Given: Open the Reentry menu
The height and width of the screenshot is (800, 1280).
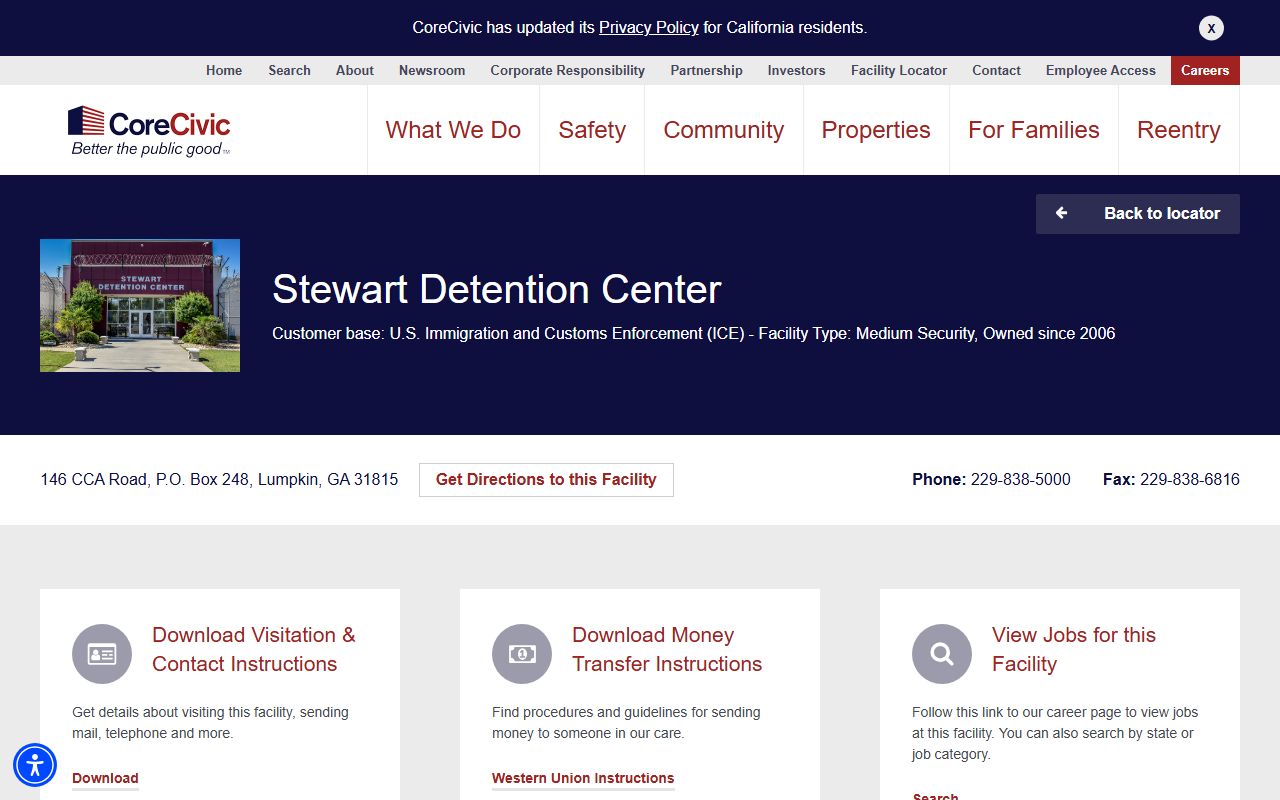Looking at the screenshot, I should (x=1179, y=130).
